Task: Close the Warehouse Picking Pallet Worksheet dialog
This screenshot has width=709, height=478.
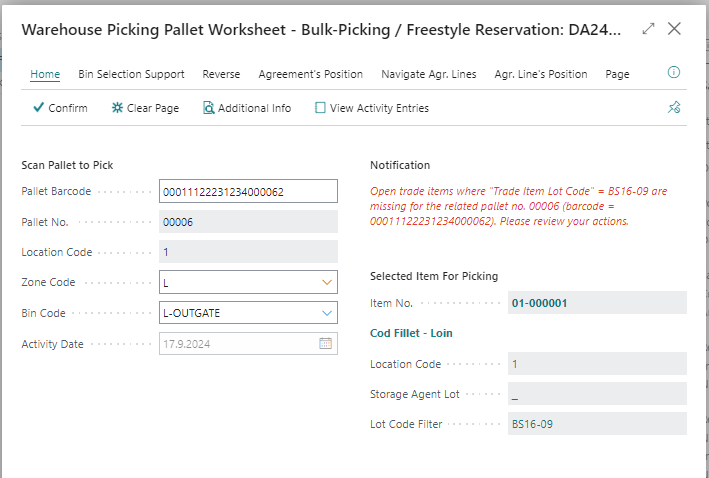Action: pyautogui.click(x=675, y=29)
